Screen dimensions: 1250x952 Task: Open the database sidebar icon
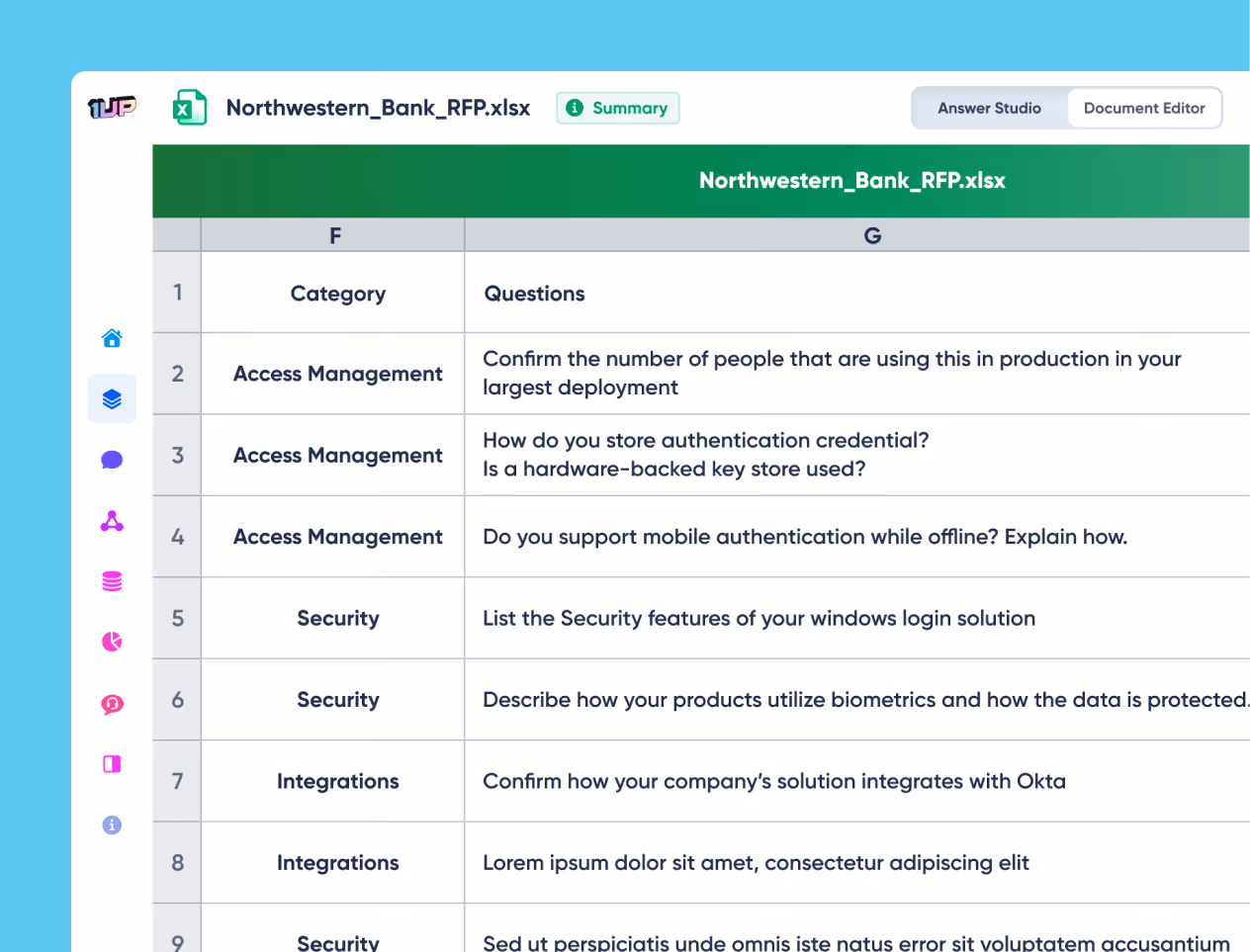click(112, 581)
